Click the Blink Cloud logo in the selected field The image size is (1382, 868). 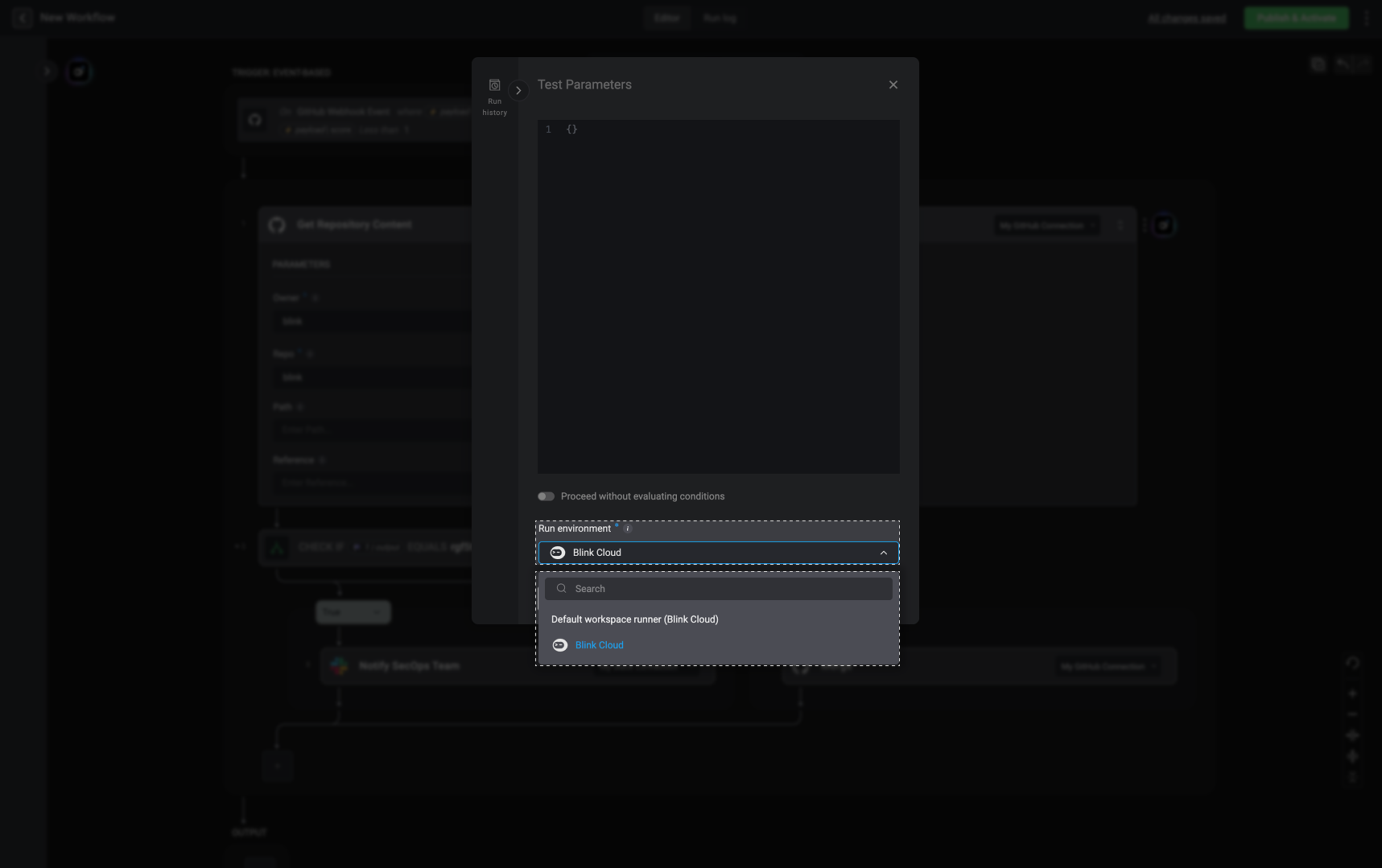[x=557, y=553]
